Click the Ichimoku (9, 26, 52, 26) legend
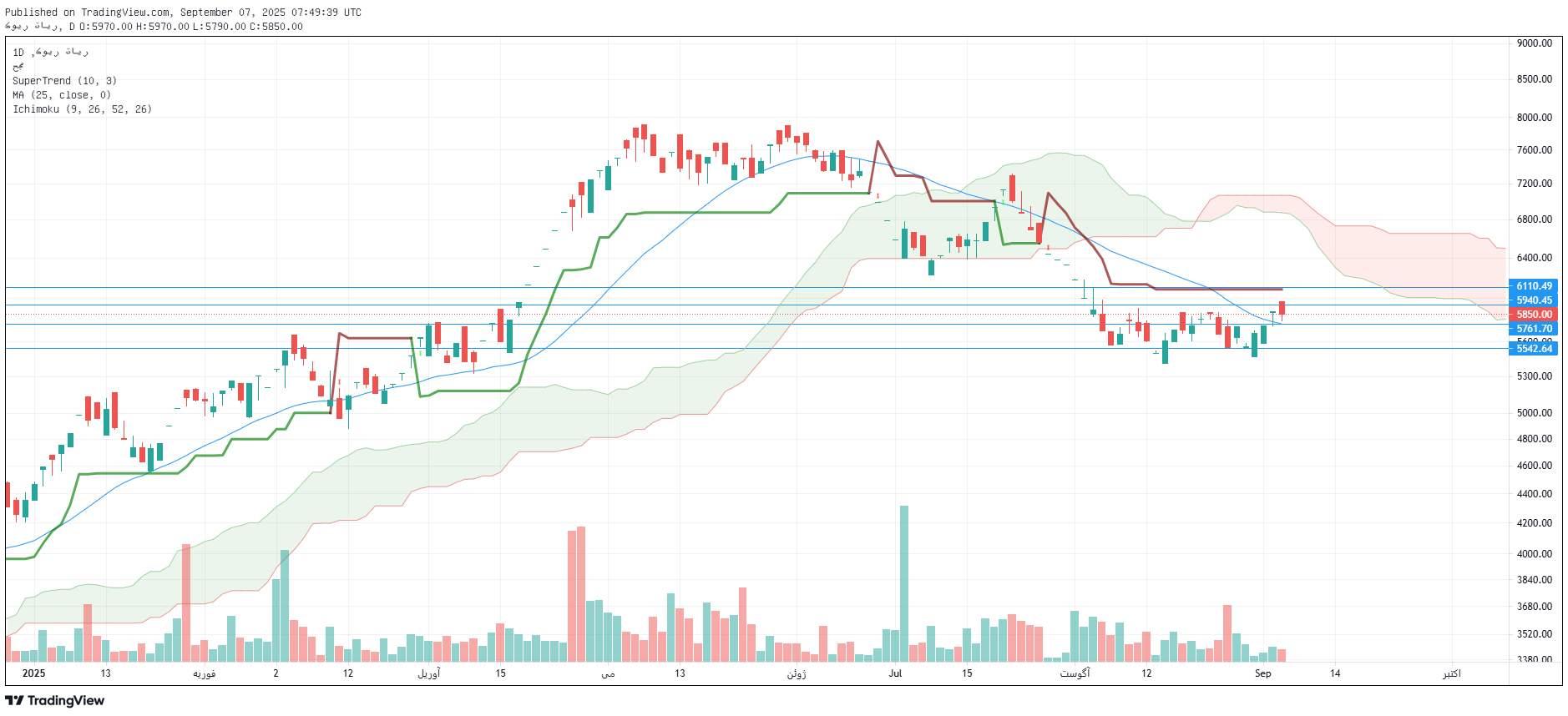Image resolution: width=1568 pixels, height=716 pixels. tap(82, 109)
